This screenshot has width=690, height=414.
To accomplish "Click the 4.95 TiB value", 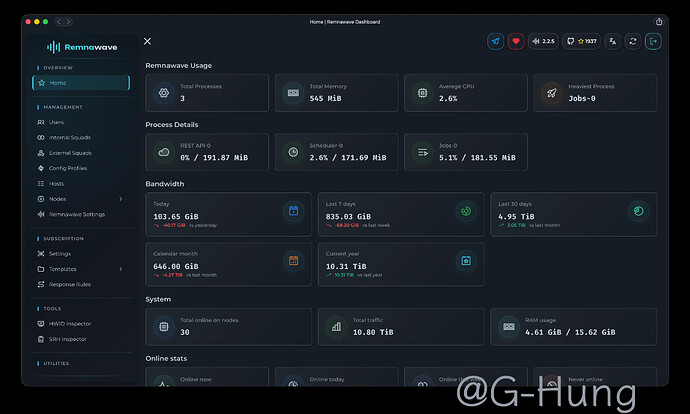I will (x=516, y=216).
